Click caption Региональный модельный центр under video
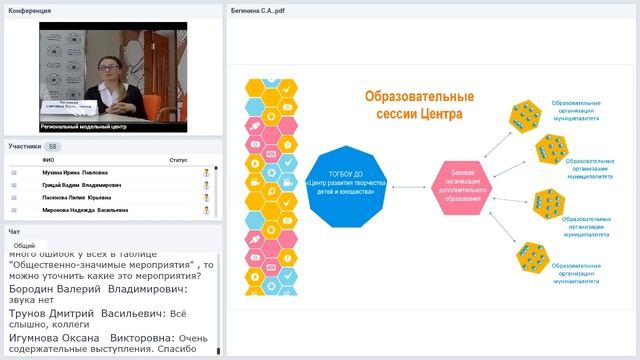Viewport: 640px width, 360px height. (x=84, y=127)
